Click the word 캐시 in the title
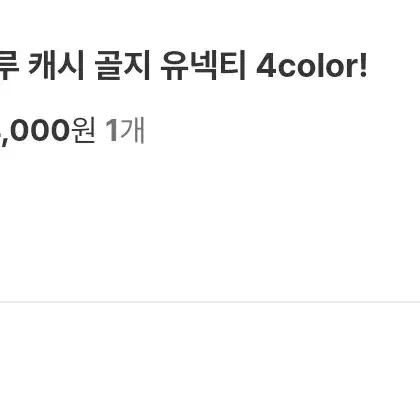The width and height of the screenshot is (420, 420). click(x=56, y=66)
